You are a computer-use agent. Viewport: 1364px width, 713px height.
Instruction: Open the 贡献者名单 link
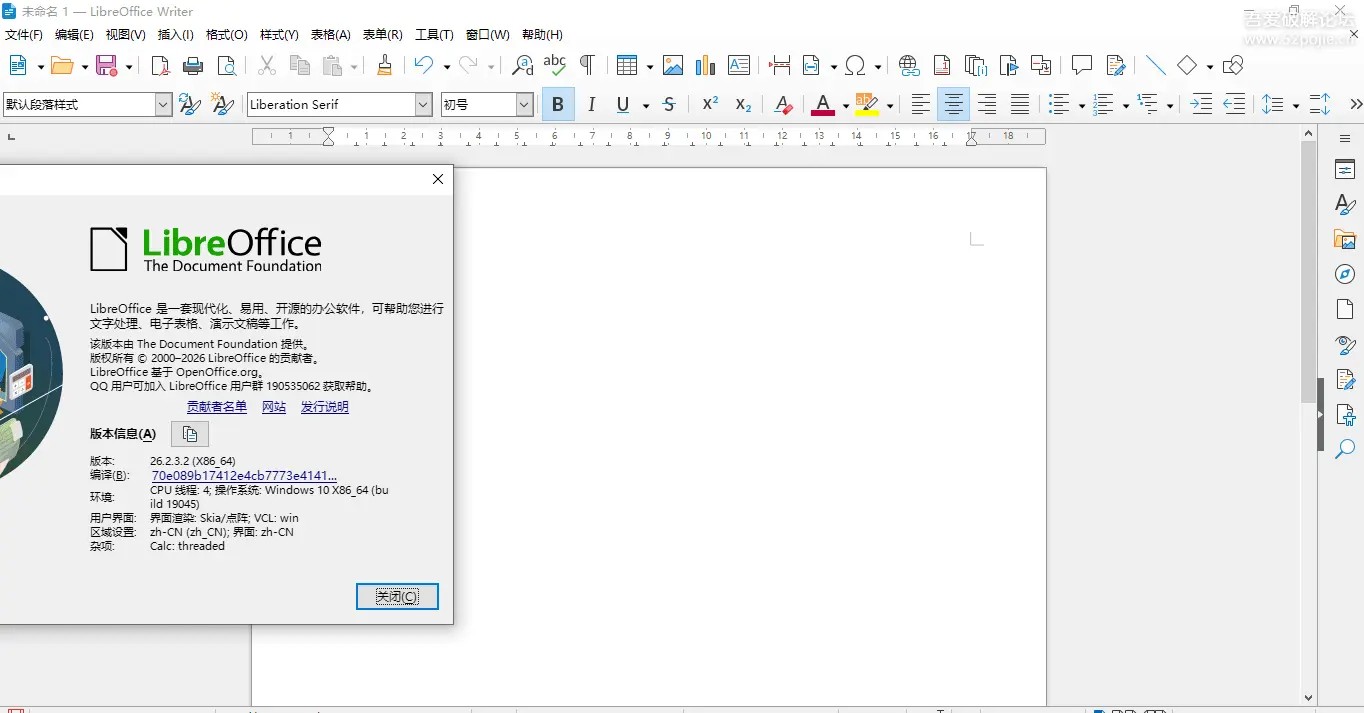click(217, 407)
